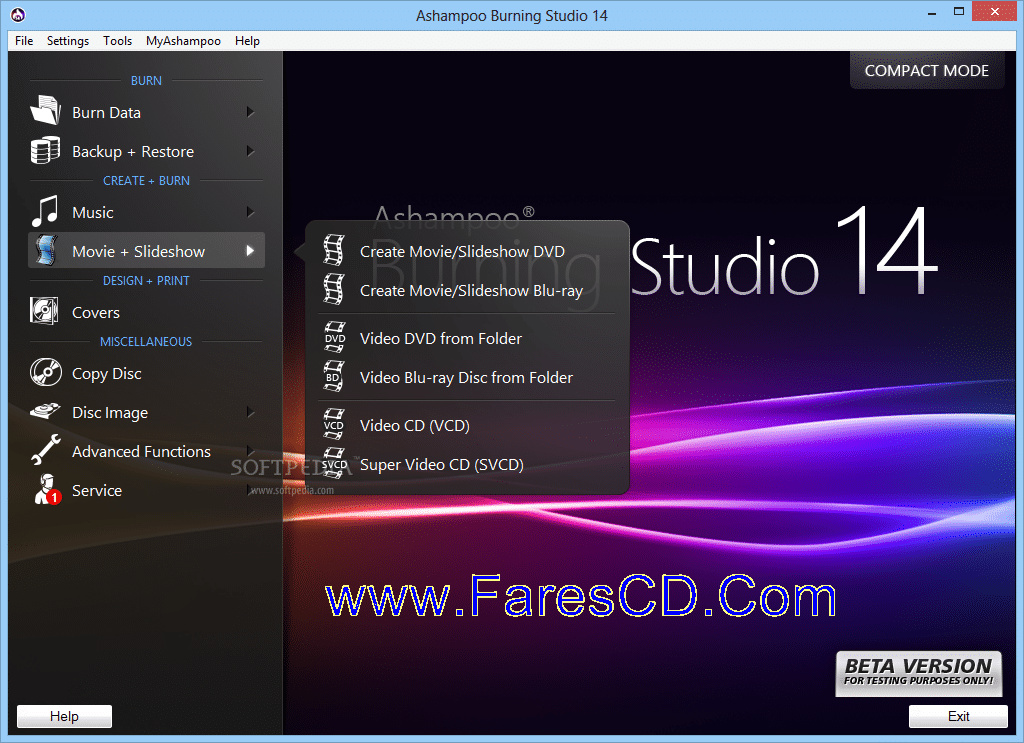Click the SVCD film icon
The width and height of the screenshot is (1024, 743).
[x=334, y=464]
